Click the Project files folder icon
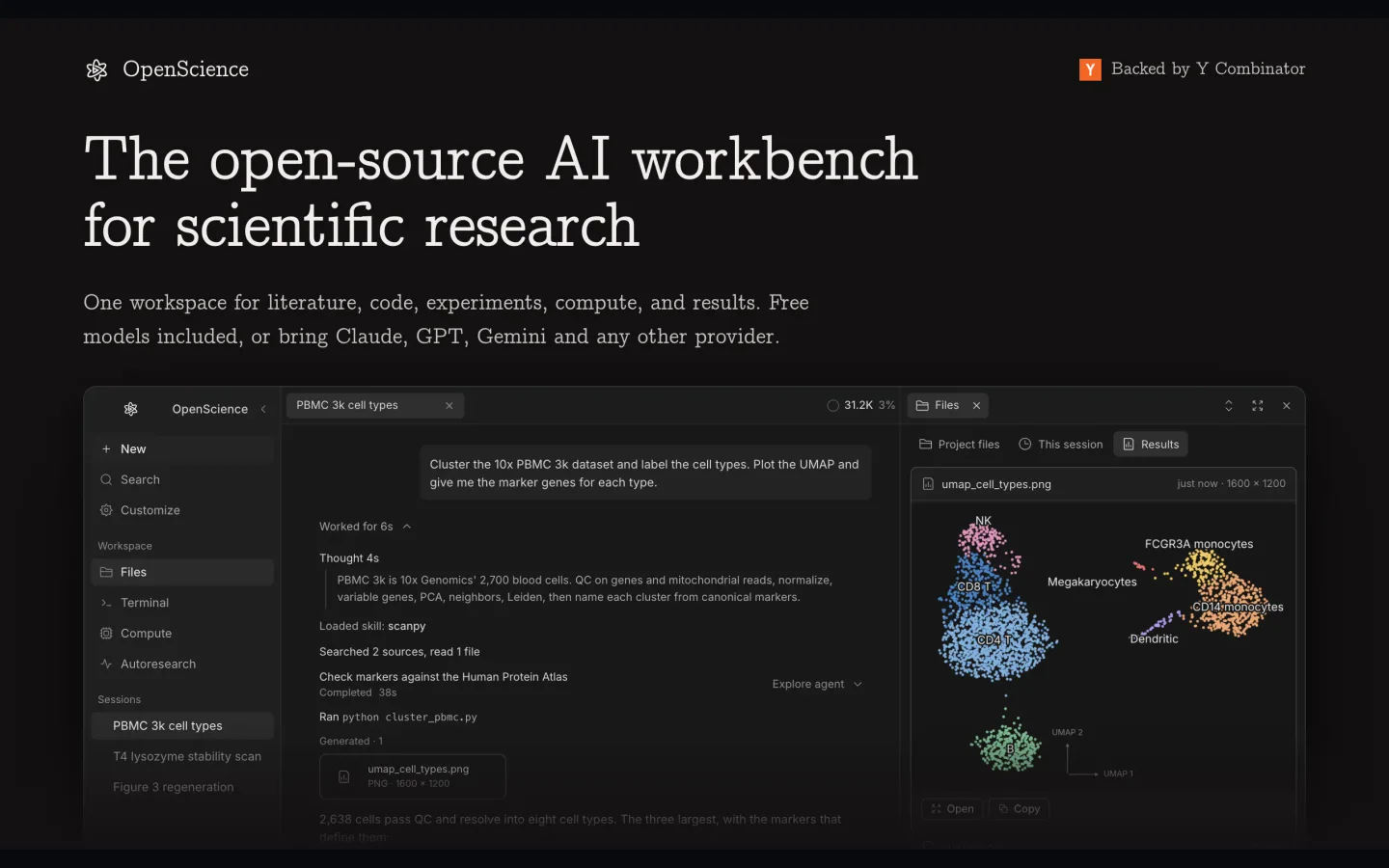 pos(926,445)
